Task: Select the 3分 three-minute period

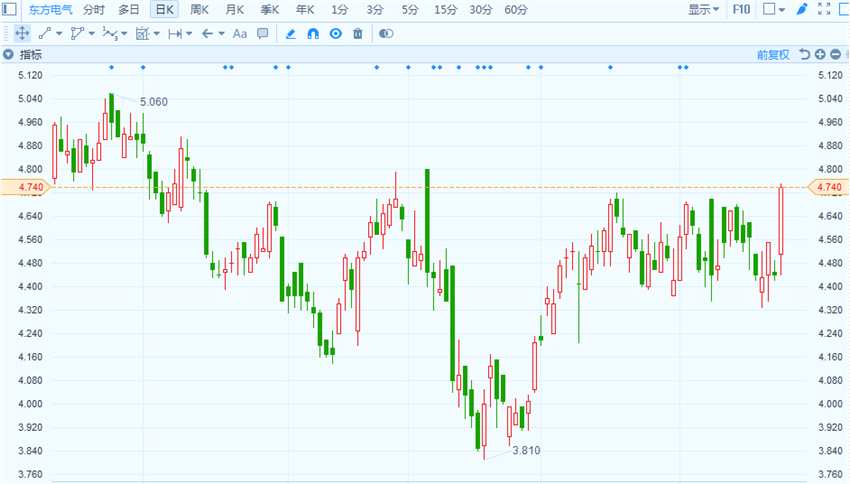Action: coord(375,9)
